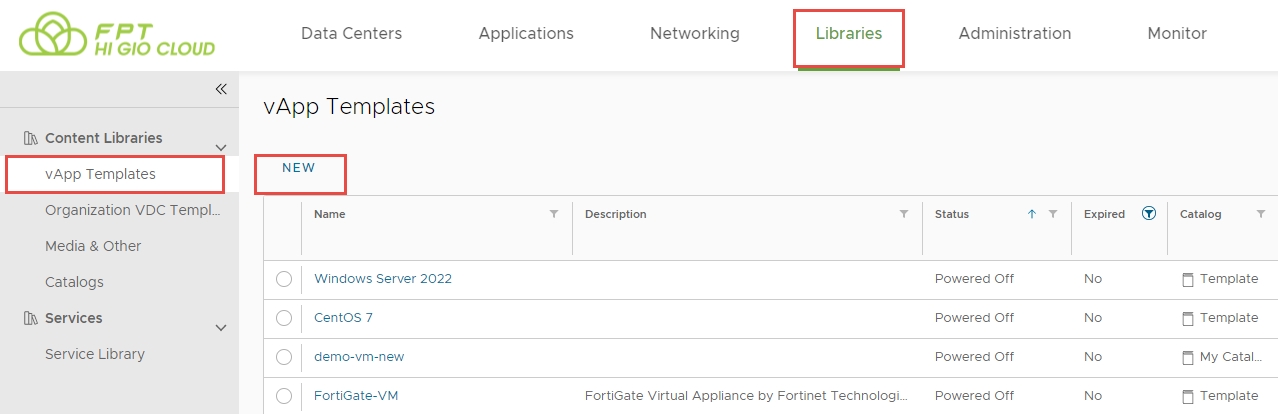Click the Name column filter icon

[x=554, y=214]
